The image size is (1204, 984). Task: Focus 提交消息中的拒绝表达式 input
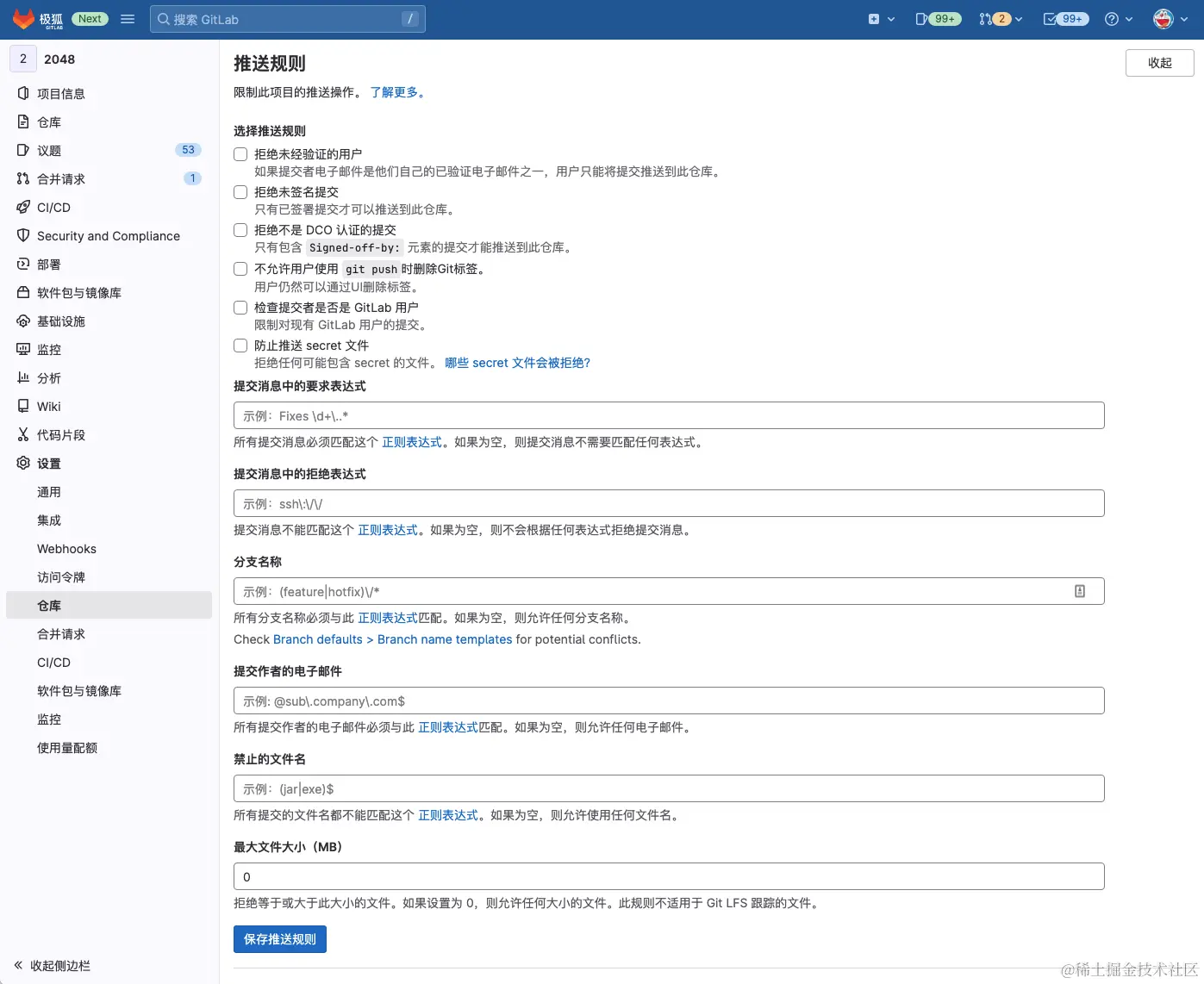[x=669, y=503]
